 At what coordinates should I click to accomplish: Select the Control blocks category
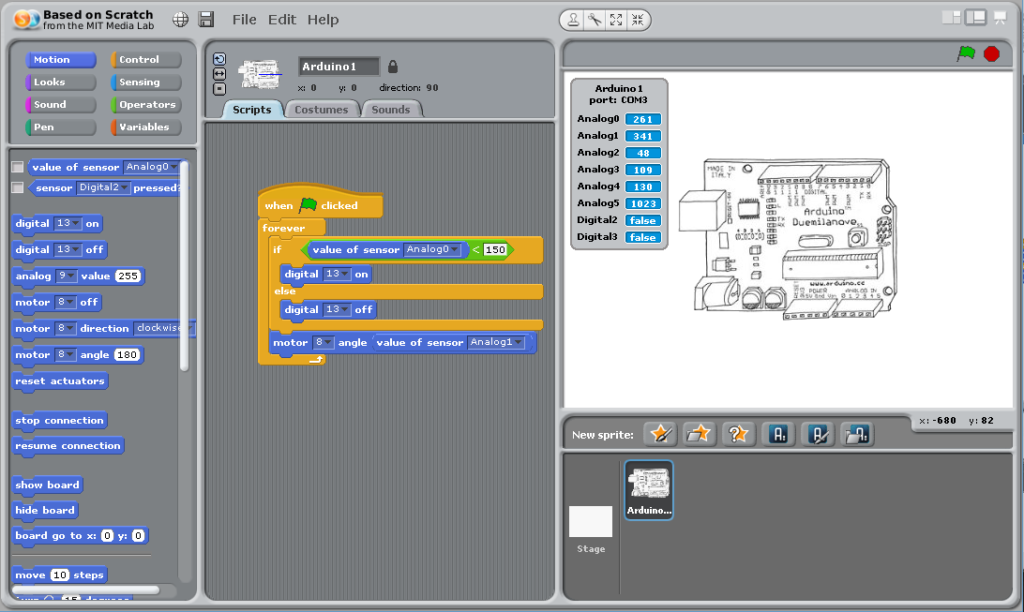coord(146,60)
